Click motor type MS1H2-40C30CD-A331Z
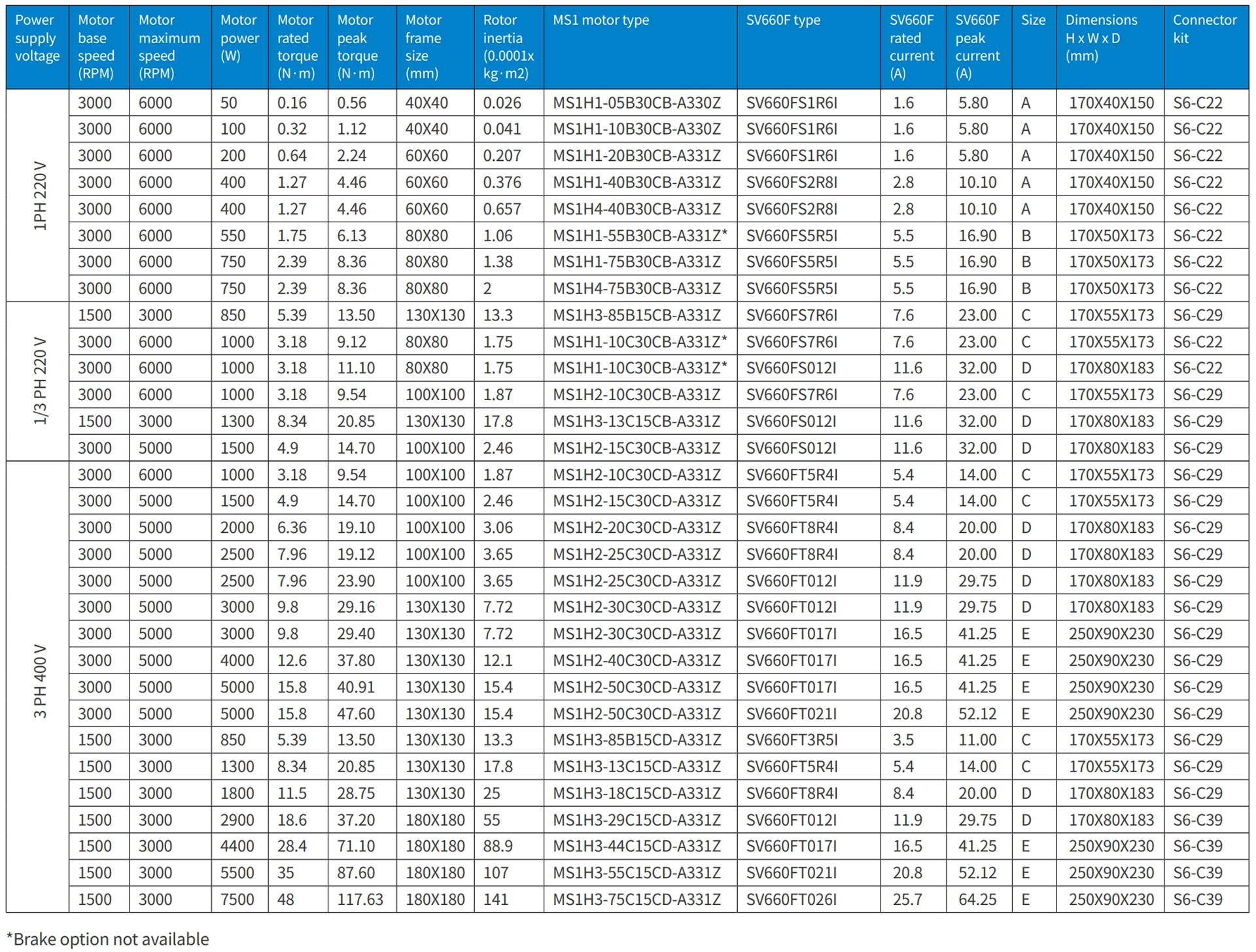 [637, 660]
